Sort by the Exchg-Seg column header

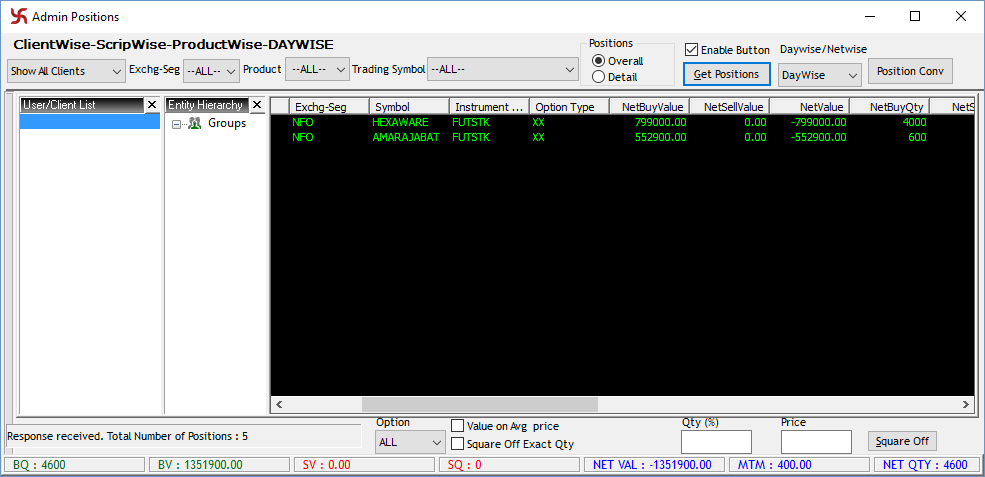(x=329, y=107)
